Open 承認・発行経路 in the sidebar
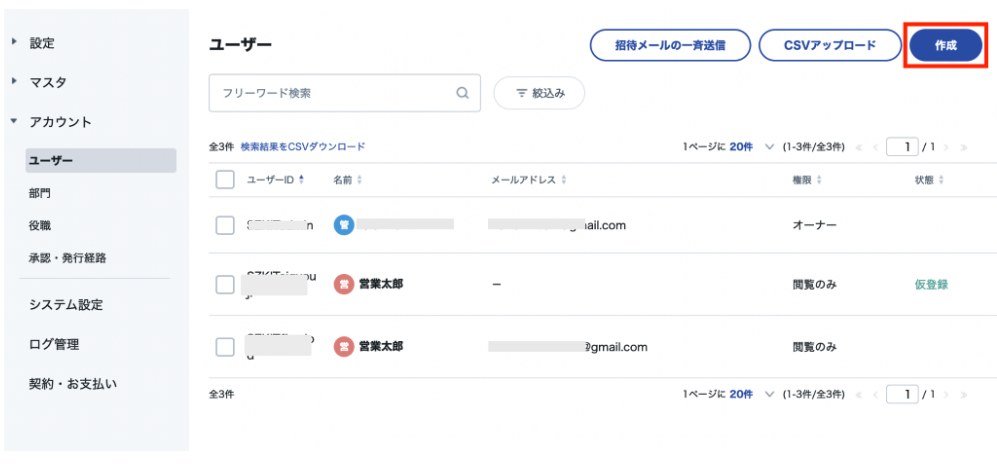This screenshot has height=469, width=997. [x=67, y=258]
